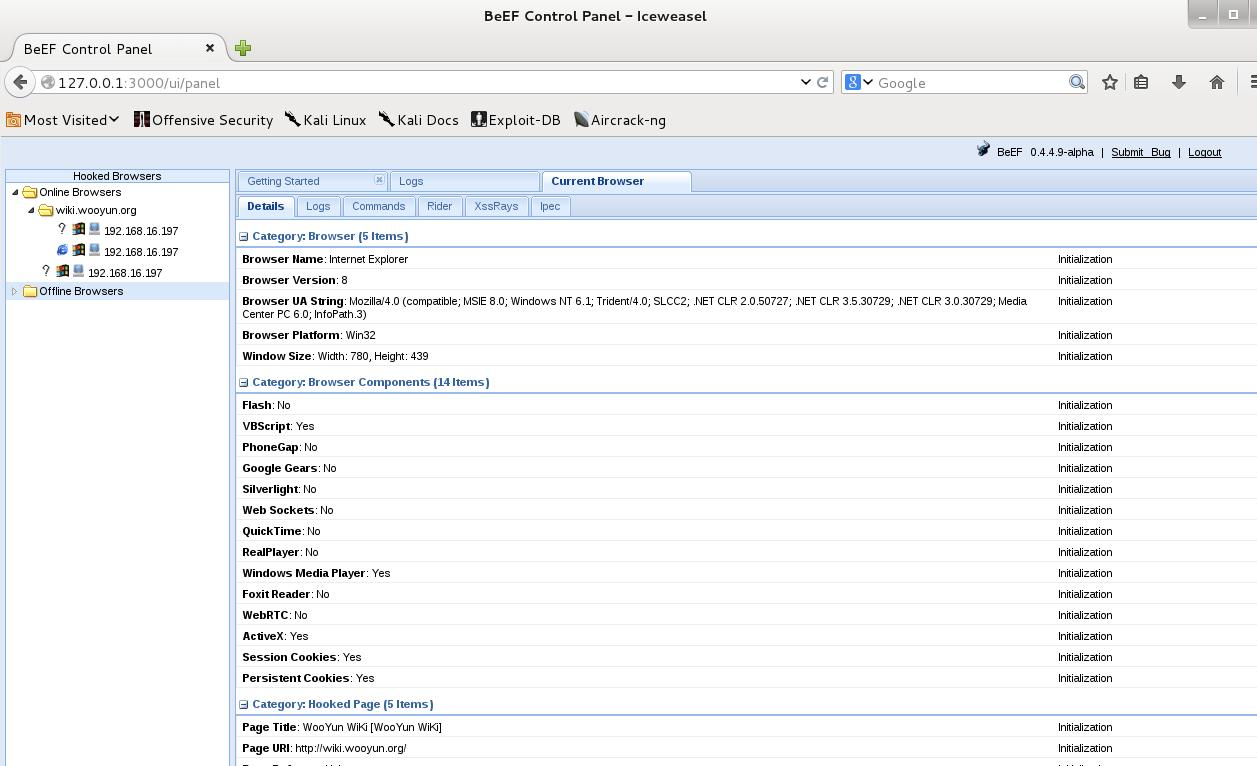The width and height of the screenshot is (1257, 766).
Task: Select the wiki.wooyun.org tree label
Action: [x=96, y=210]
